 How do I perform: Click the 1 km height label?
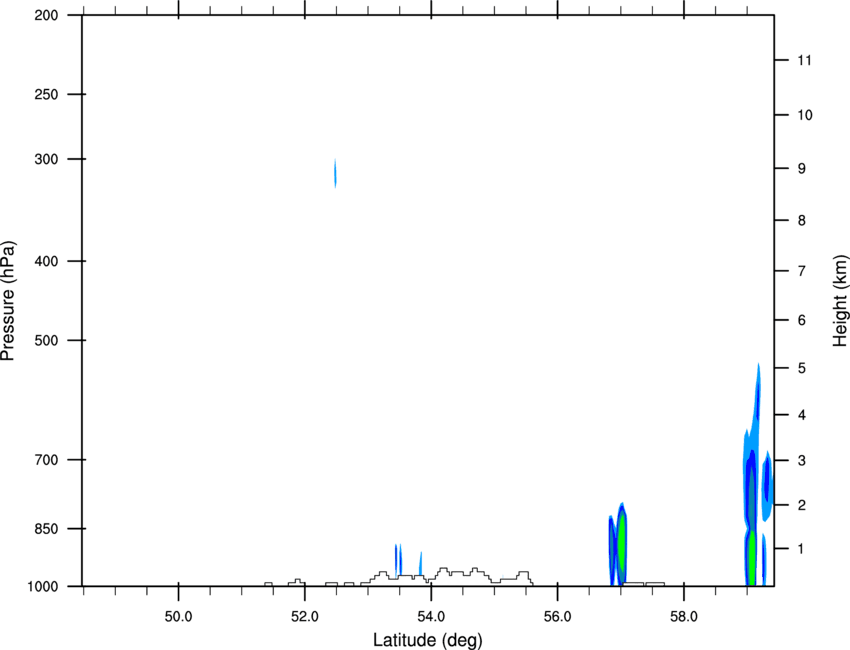click(x=802, y=549)
